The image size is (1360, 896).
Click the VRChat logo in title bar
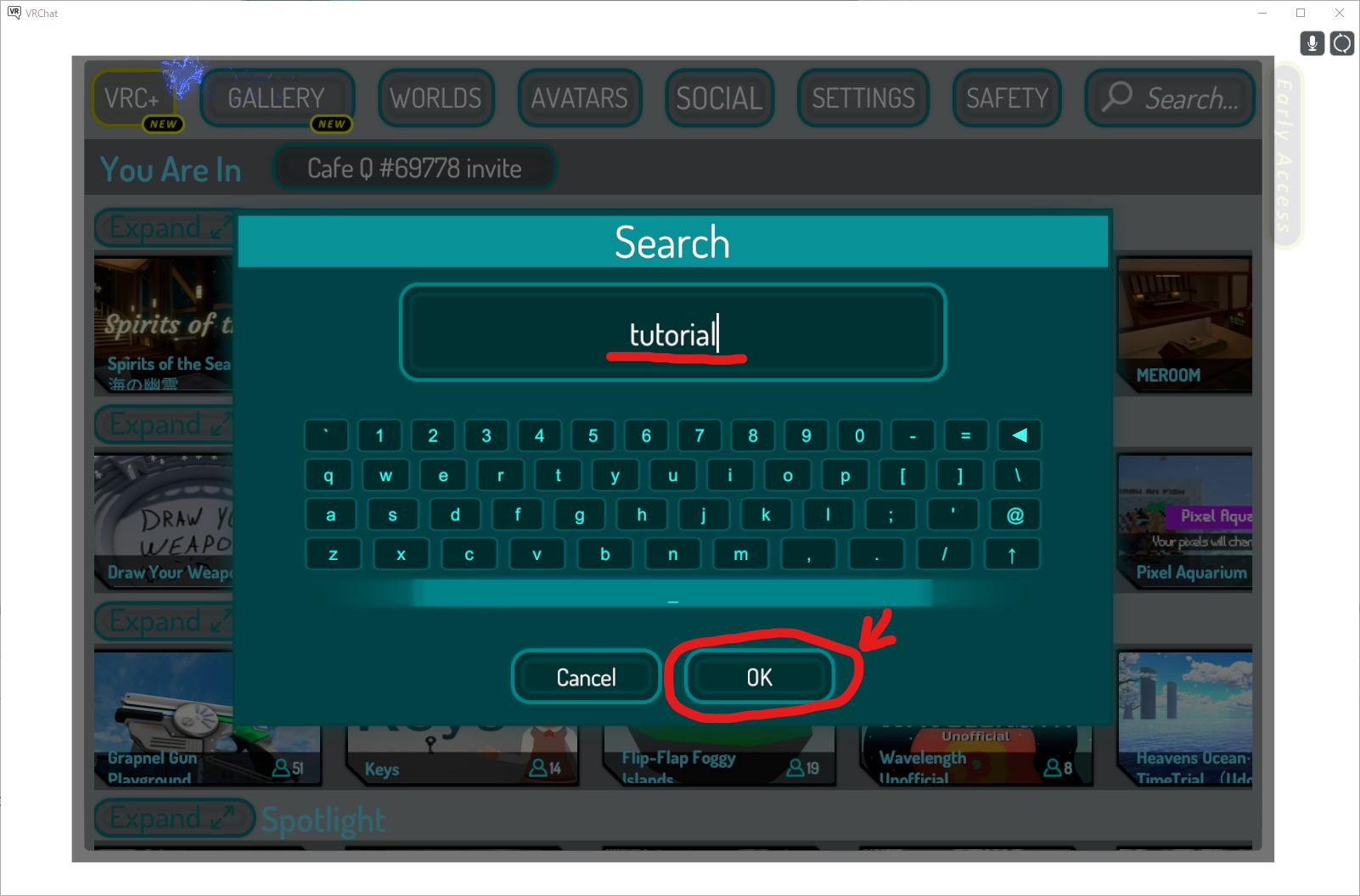(14, 13)
